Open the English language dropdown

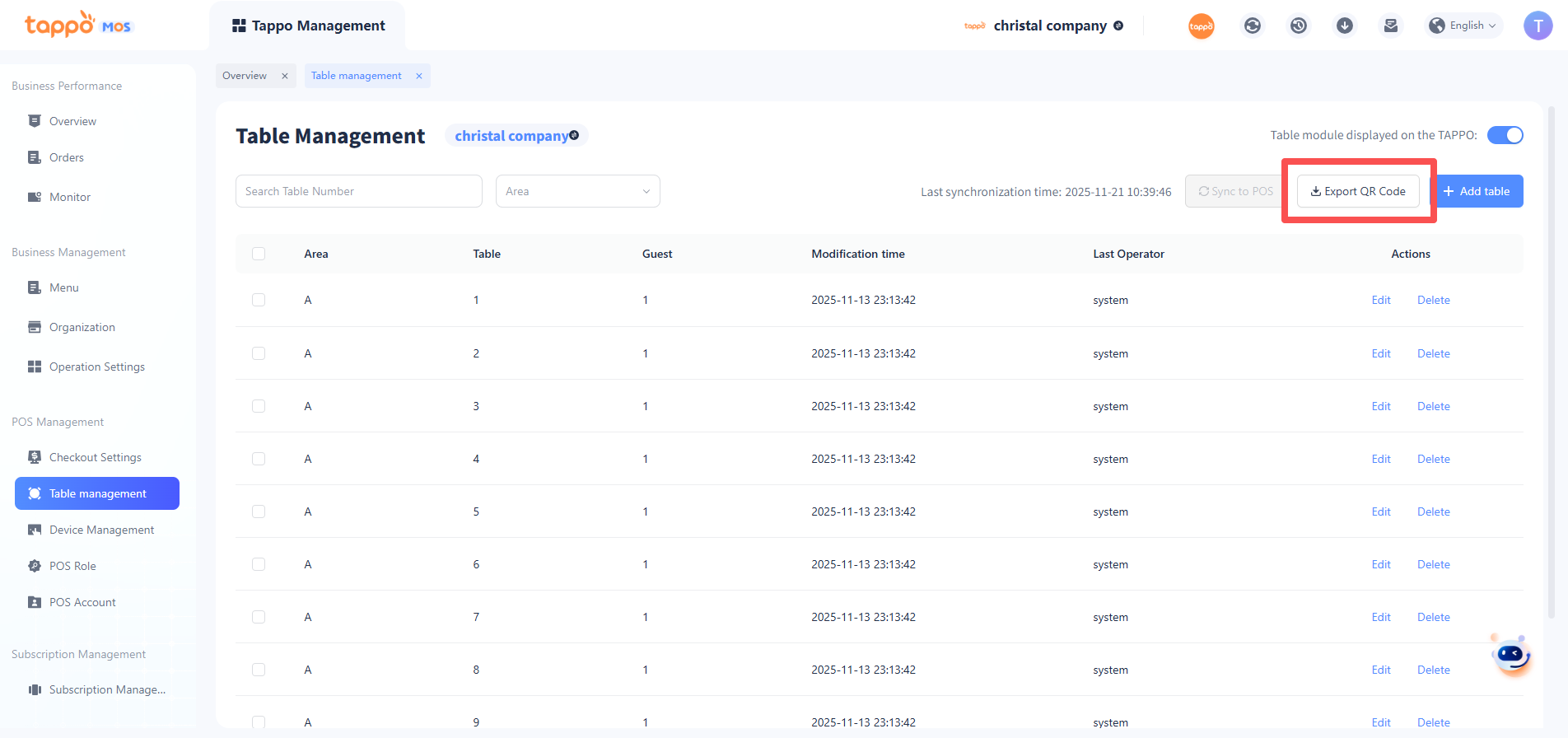click(1465, 26)
